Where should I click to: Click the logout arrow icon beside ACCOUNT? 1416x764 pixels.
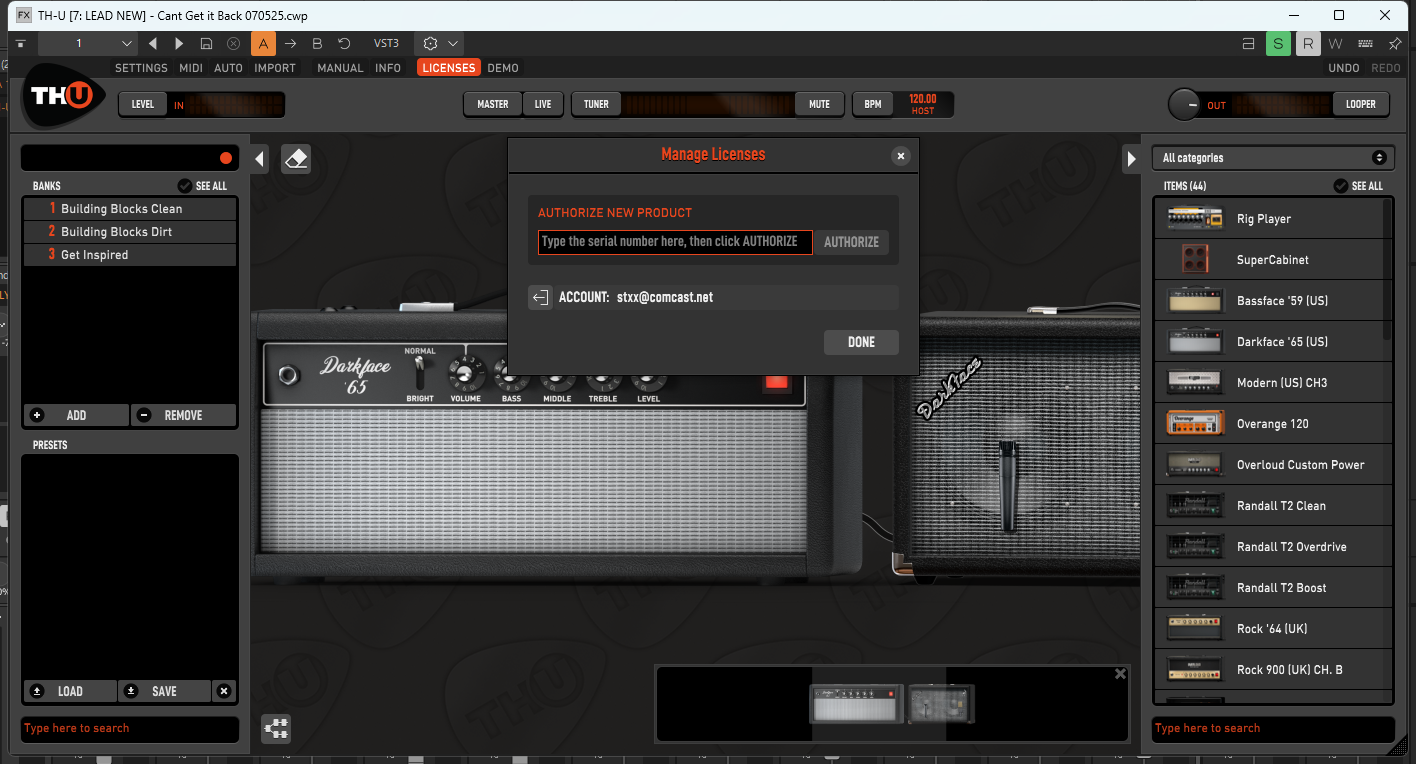540,297
